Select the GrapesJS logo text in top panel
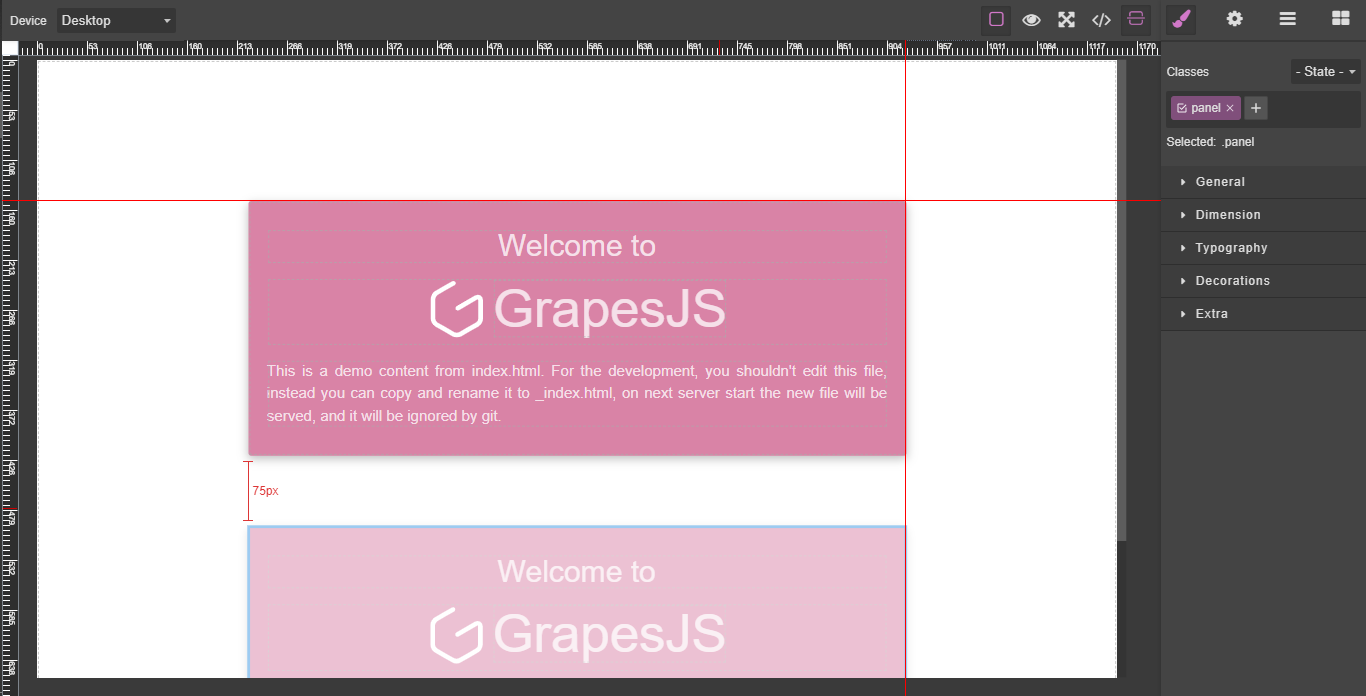The image size is (1366, 696). click(x=609, y=308)
